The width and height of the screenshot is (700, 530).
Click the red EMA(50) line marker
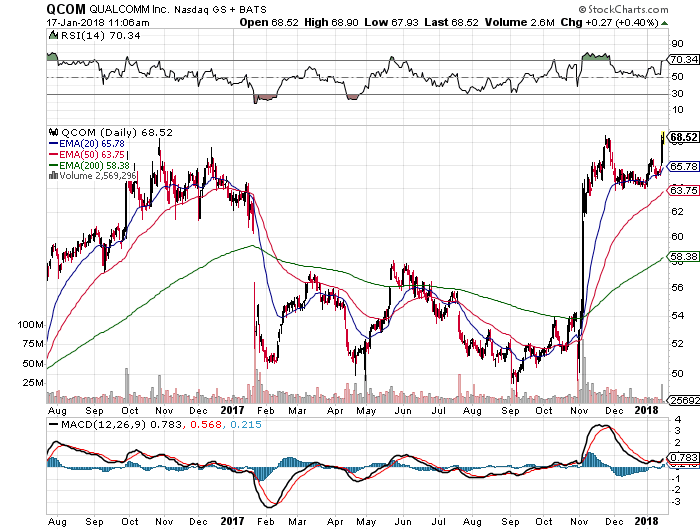53,154
